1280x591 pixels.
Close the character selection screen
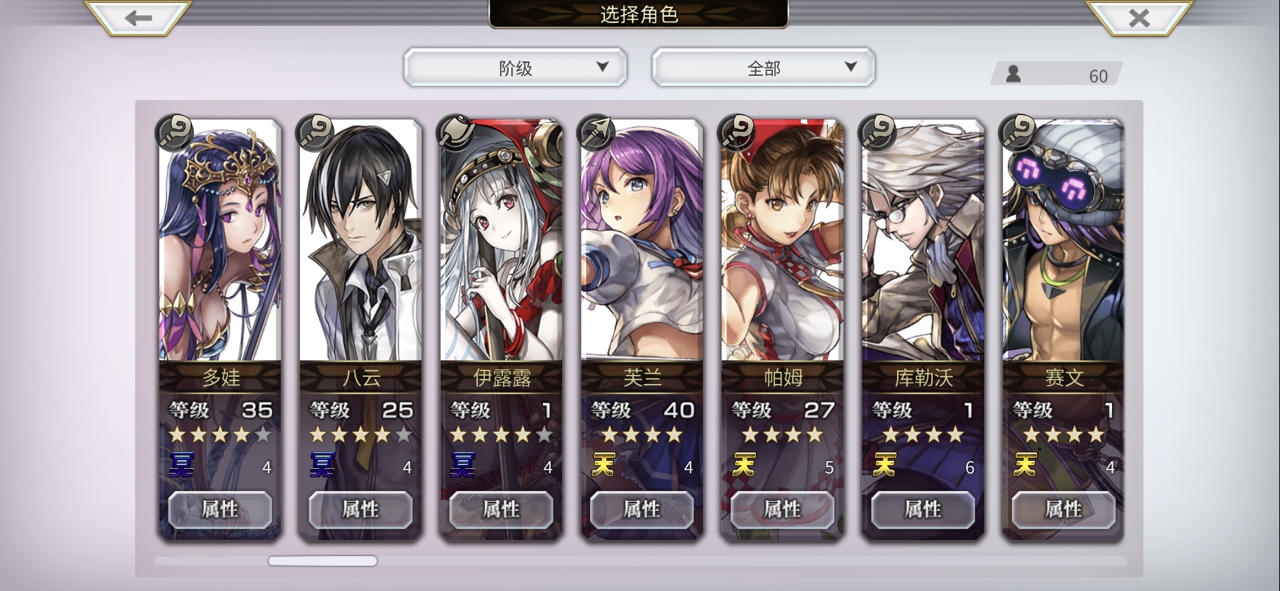1139,18
